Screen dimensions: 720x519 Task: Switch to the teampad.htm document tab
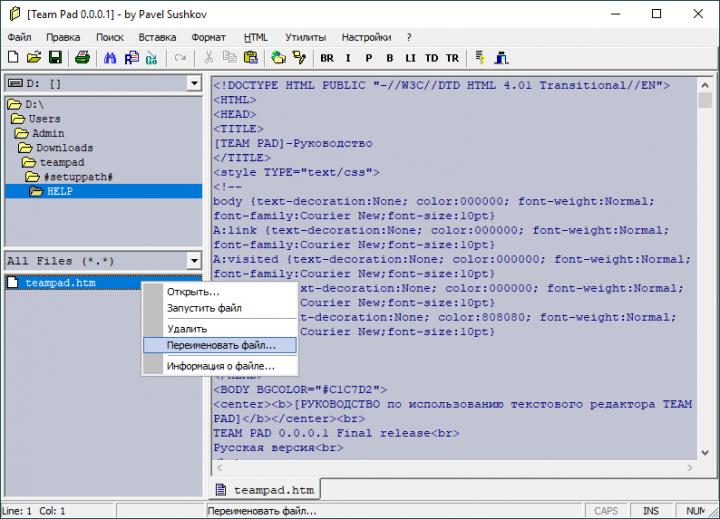(265, 490)
